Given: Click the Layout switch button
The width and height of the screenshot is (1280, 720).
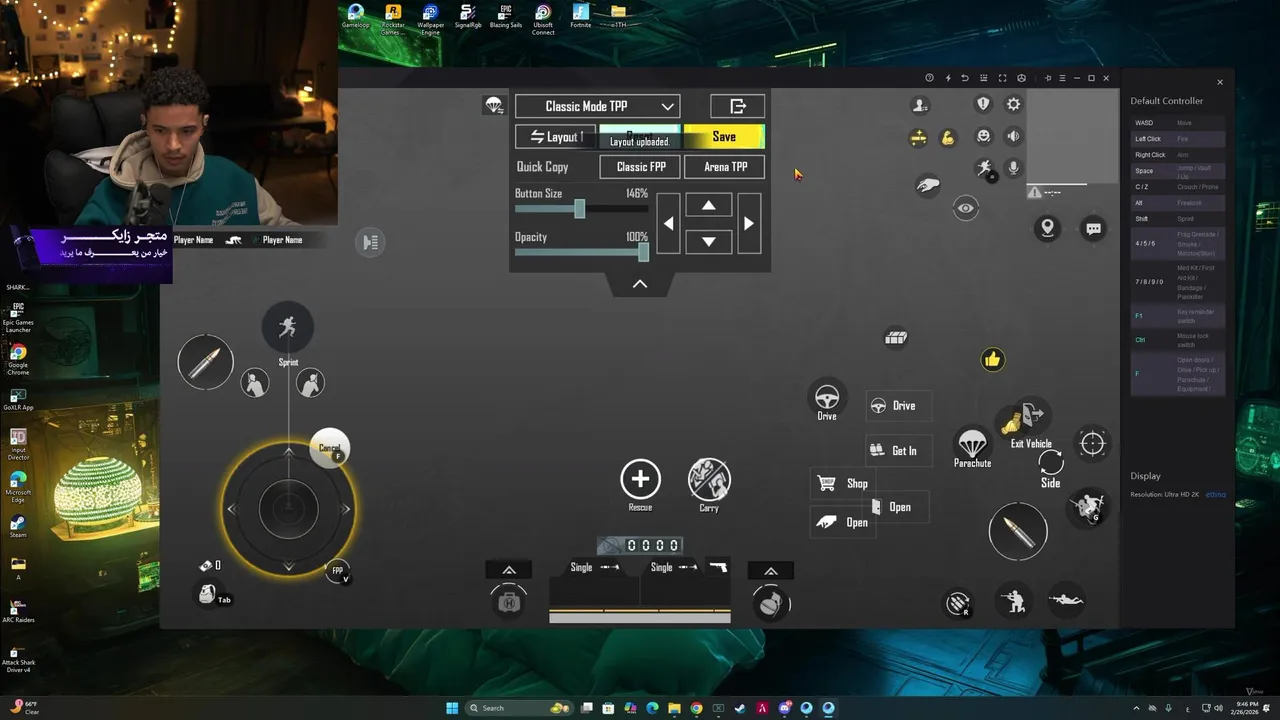Looking at the screenshot, I should pyautogui.click(x=556, y=137).
